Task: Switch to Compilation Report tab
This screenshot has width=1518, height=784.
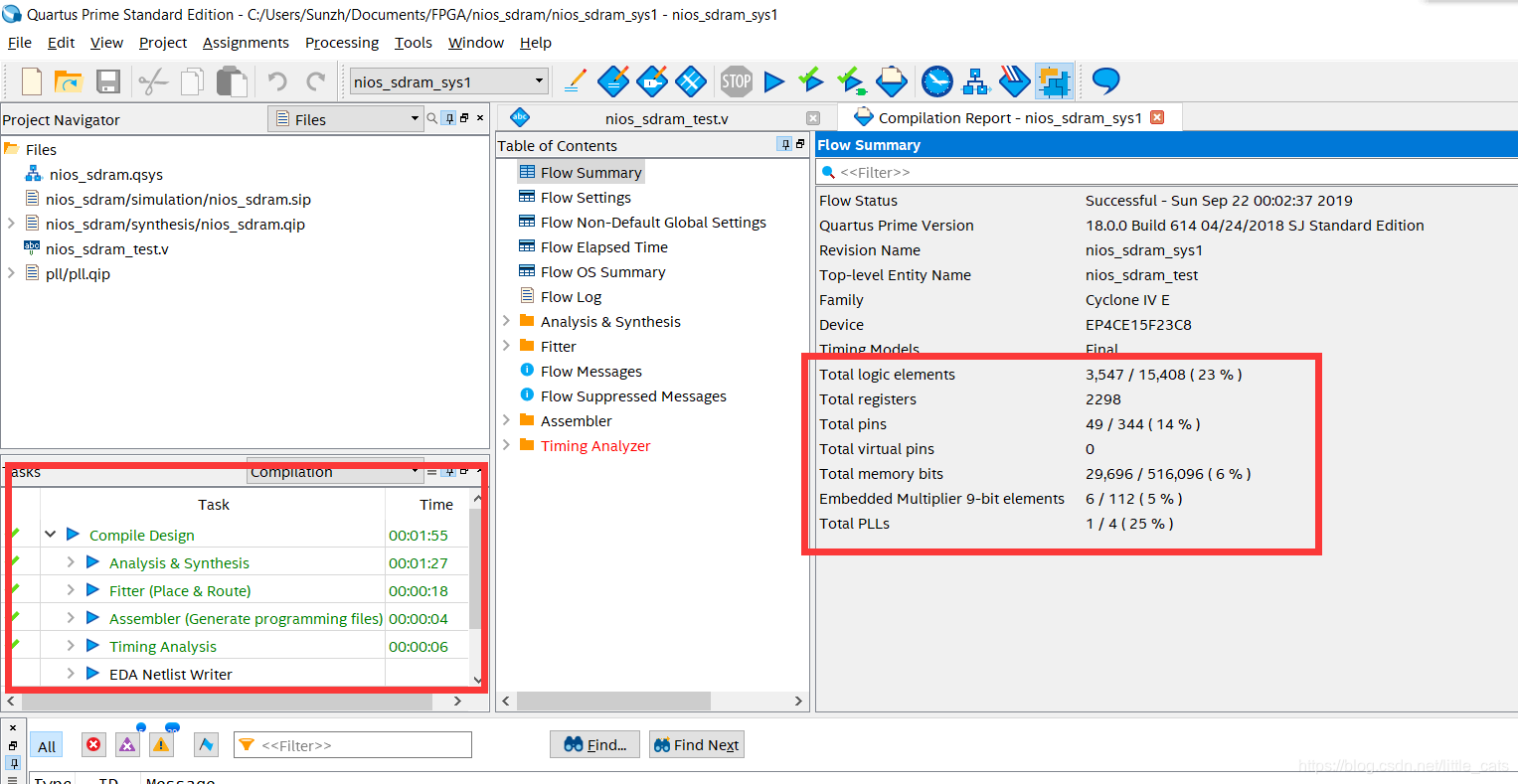Action: [1009, 117]
